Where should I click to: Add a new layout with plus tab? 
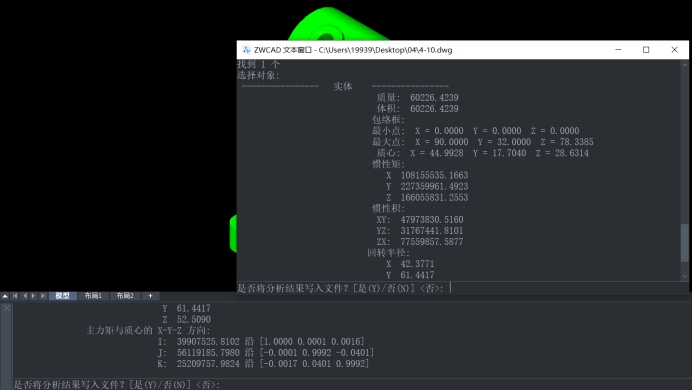pyautogui.click(x=150, y=296)
